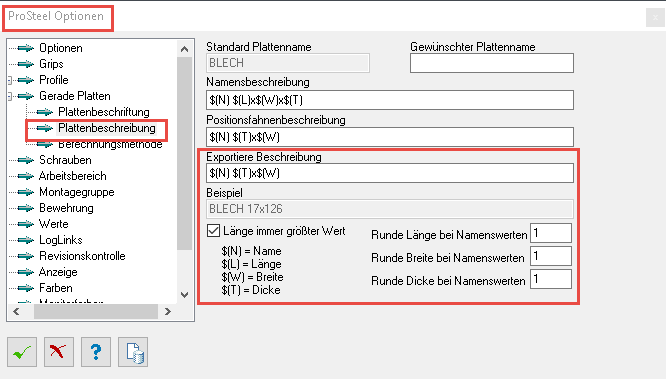Click the vertical scrollbar thumb of tree

184,153
